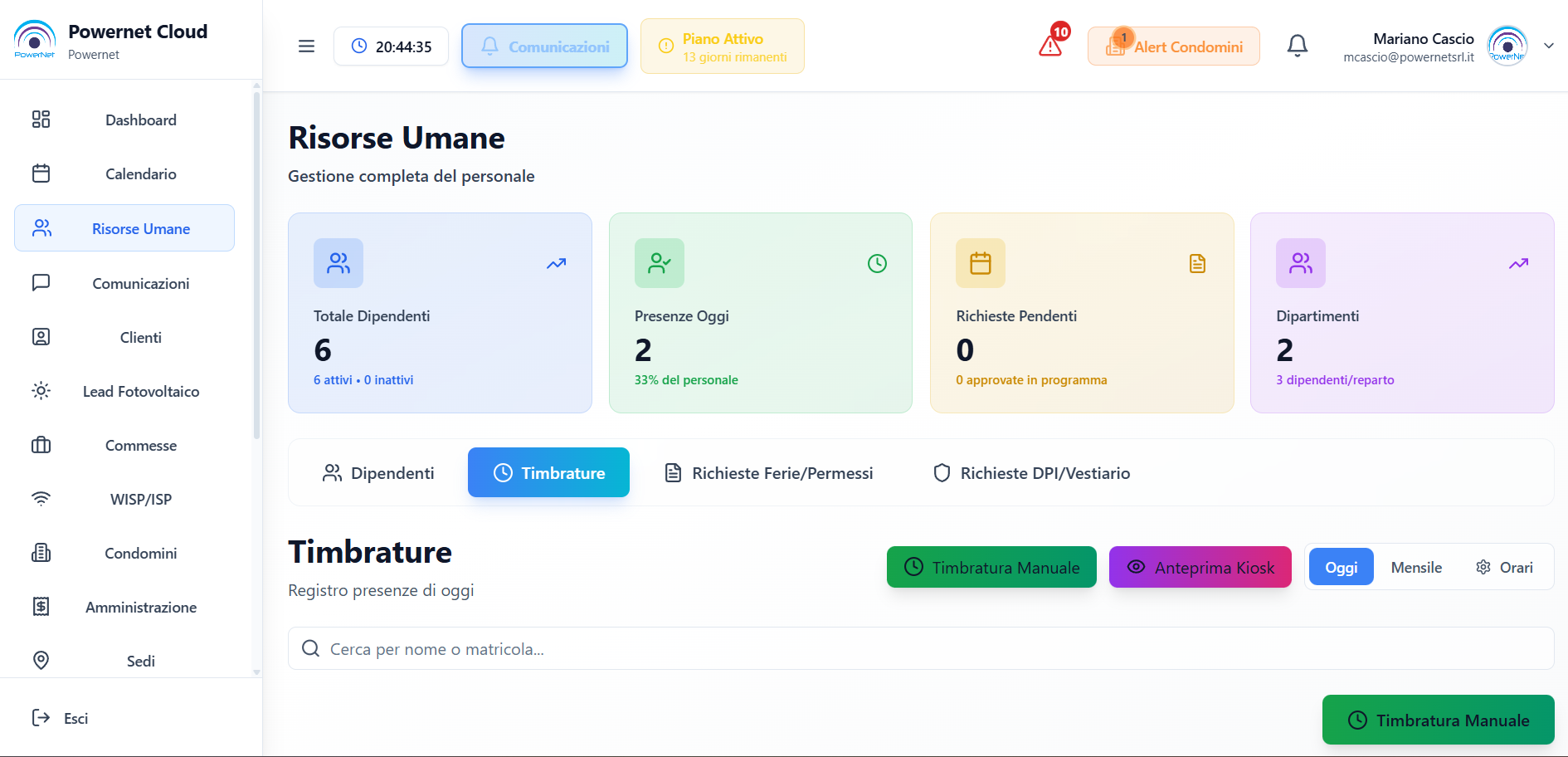Click the hamburger menu icon
This screenshot has height=757, width=1568.
[306, 46]
